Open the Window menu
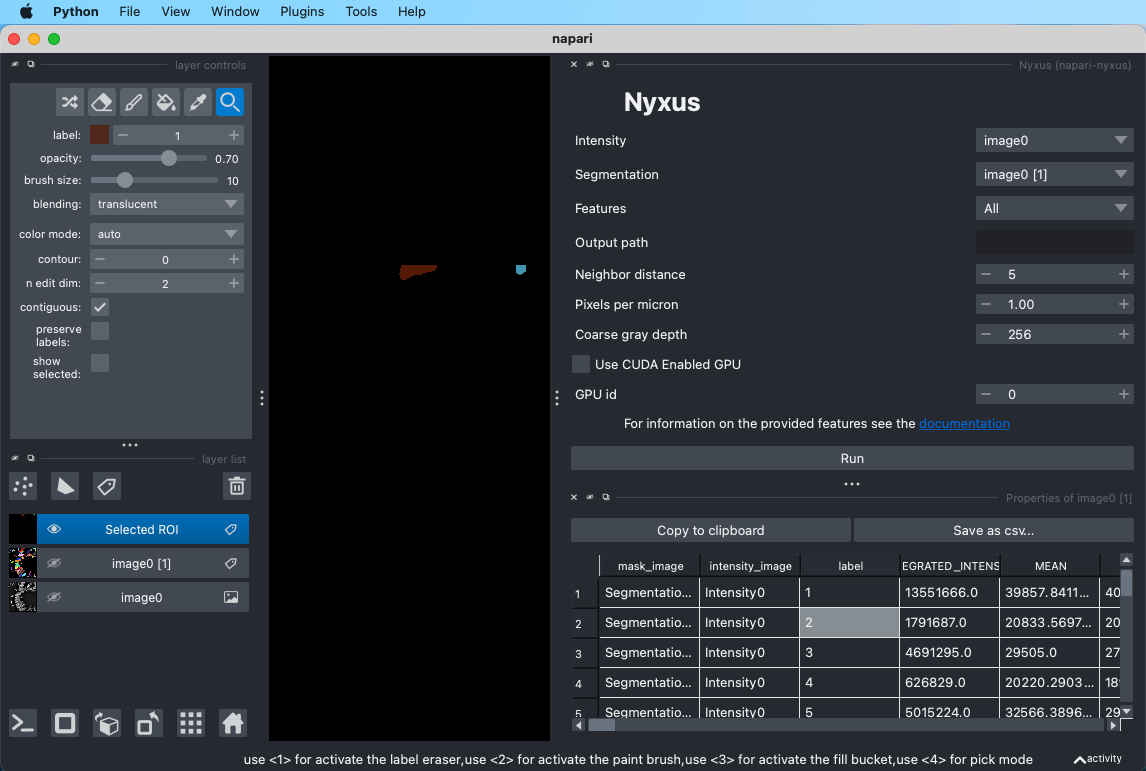1146x771 pixels. coord(235,12)
